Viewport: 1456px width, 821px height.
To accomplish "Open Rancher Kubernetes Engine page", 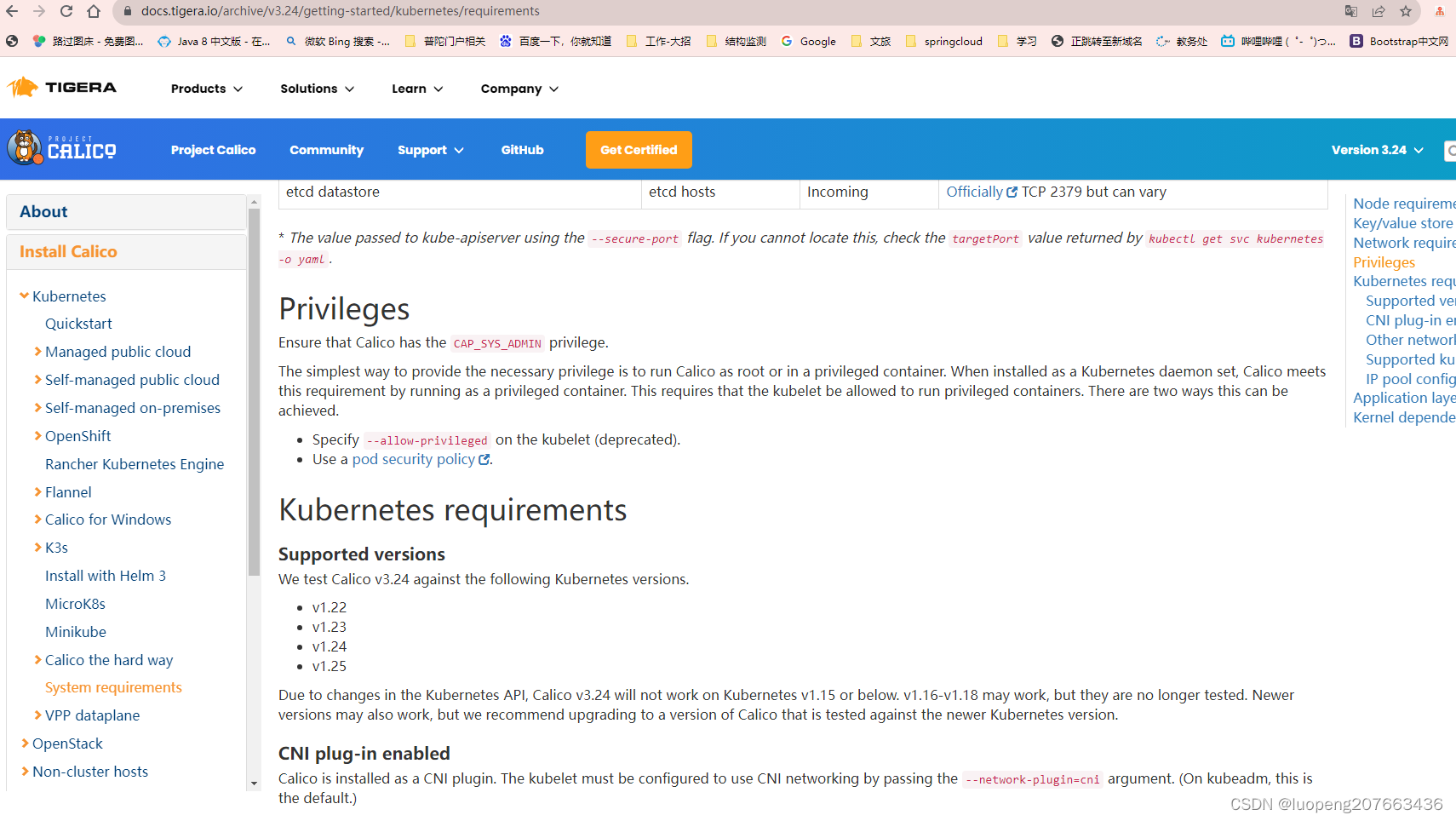I will coord(135,464).
